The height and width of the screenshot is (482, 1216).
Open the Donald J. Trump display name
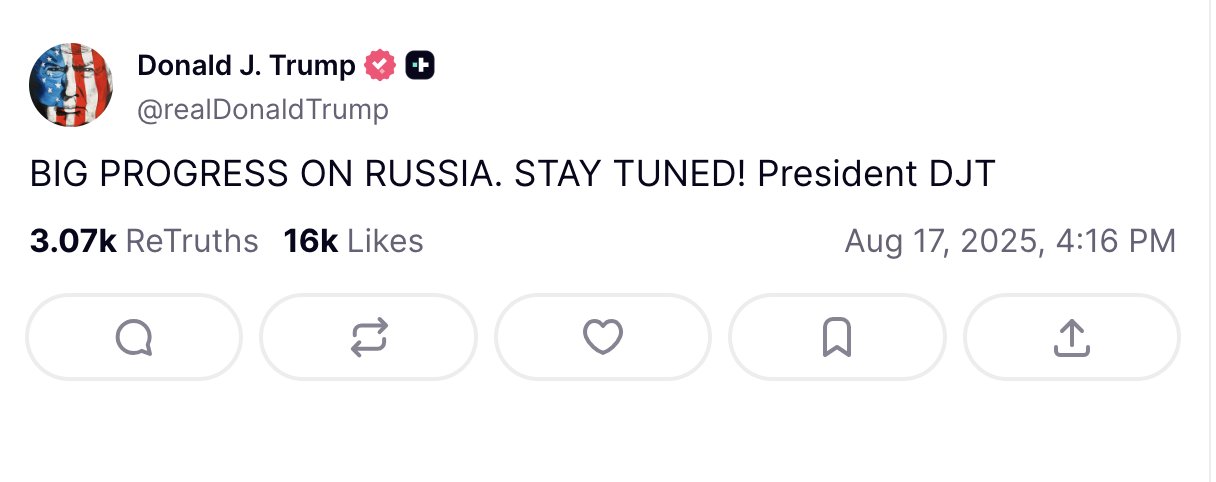pos(246,66)
